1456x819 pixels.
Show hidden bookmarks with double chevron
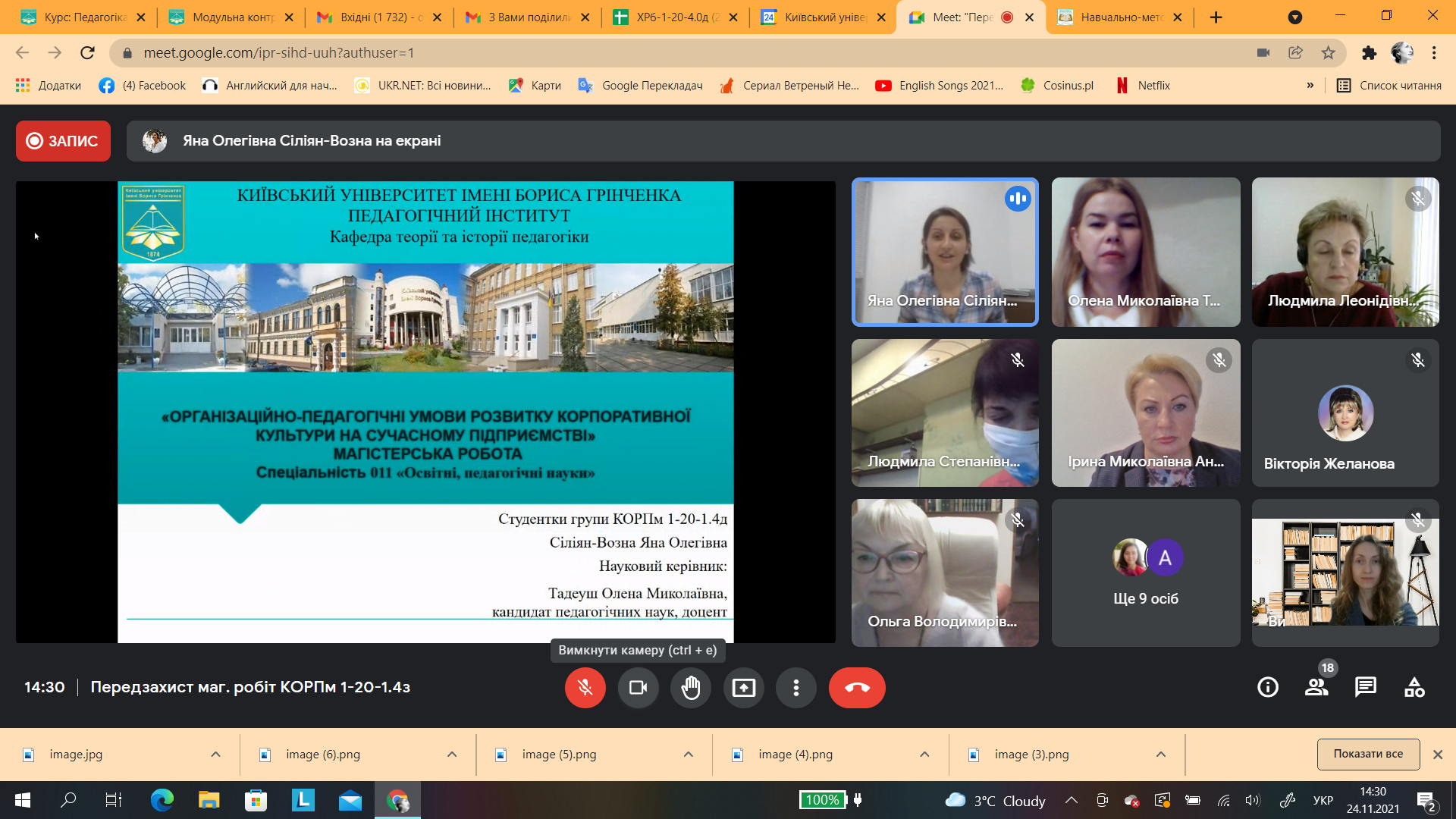pos(1310,86)
